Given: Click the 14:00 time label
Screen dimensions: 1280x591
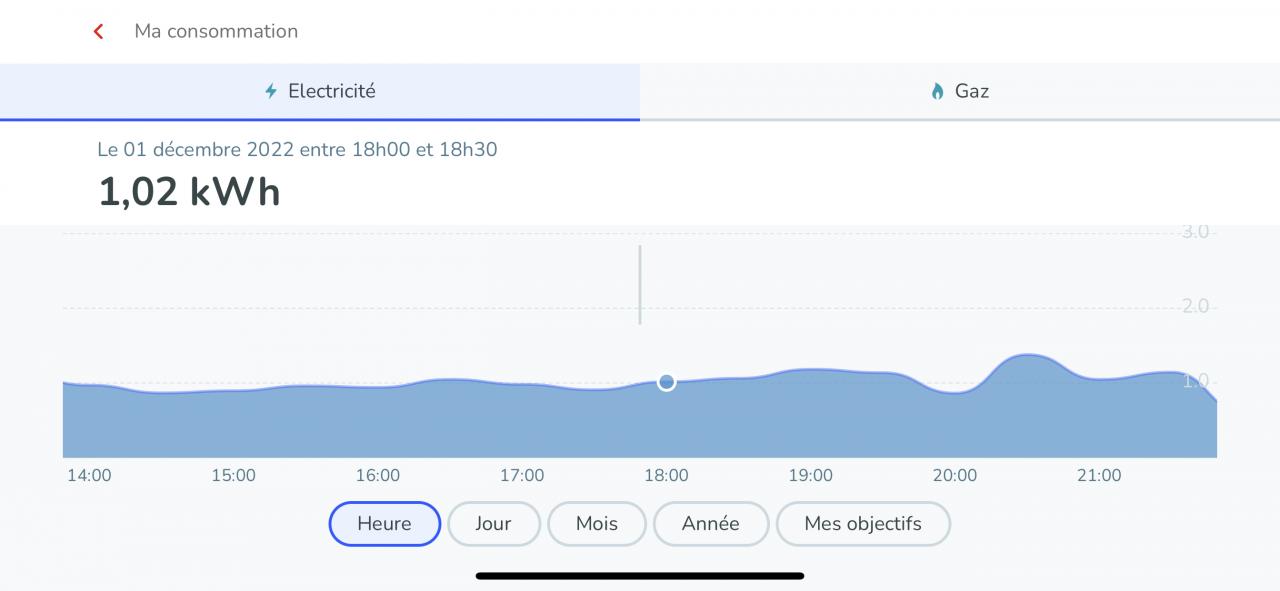Looking at the screenshot, I should click(x=89, y=476).
